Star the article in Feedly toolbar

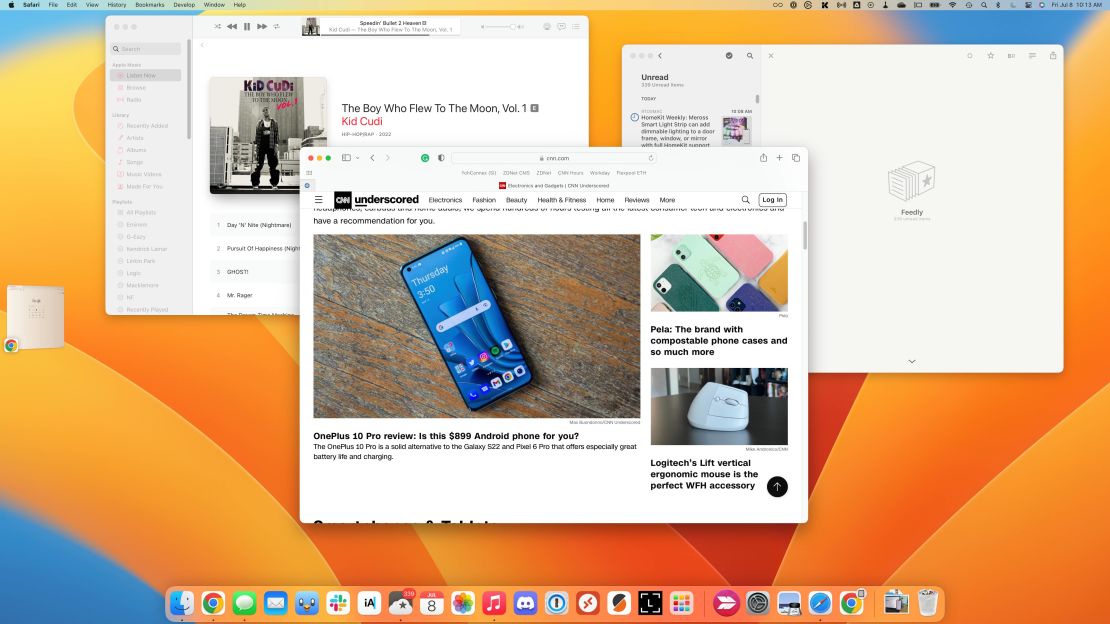click(x=990, y=55)
